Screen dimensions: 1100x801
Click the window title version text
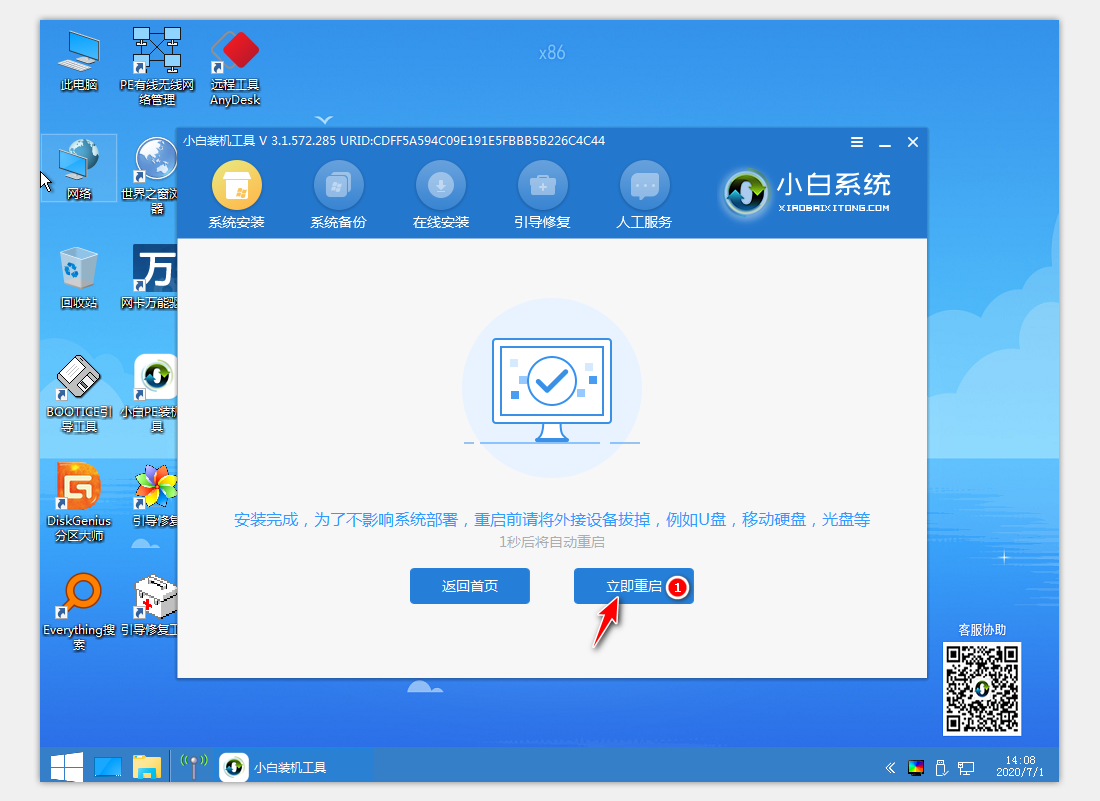(394, 141)
